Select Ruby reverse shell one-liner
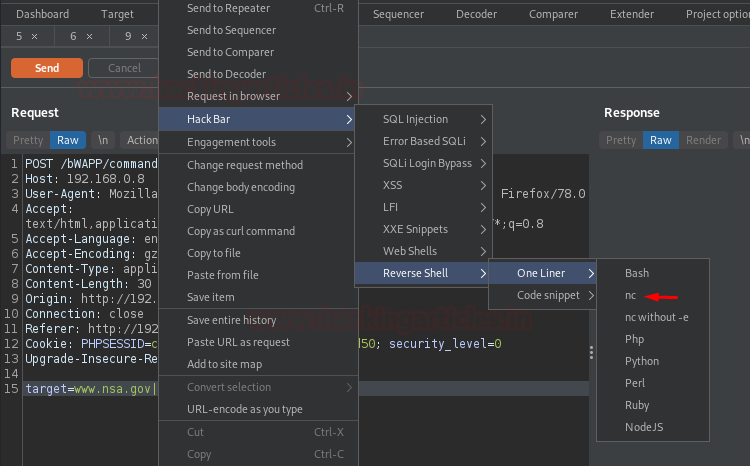The width and height of the screenshot is (750, 466). click(x=653, y=405)
